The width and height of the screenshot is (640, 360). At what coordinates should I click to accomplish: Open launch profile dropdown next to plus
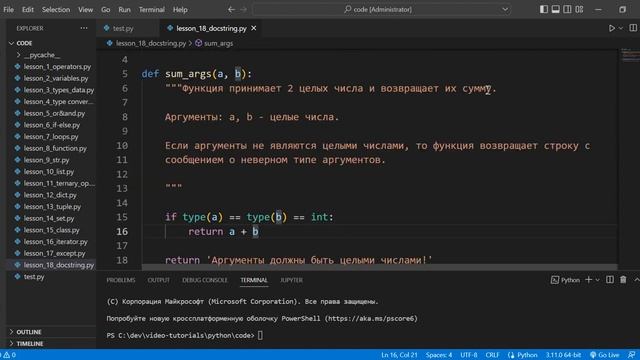click(598, 280)
